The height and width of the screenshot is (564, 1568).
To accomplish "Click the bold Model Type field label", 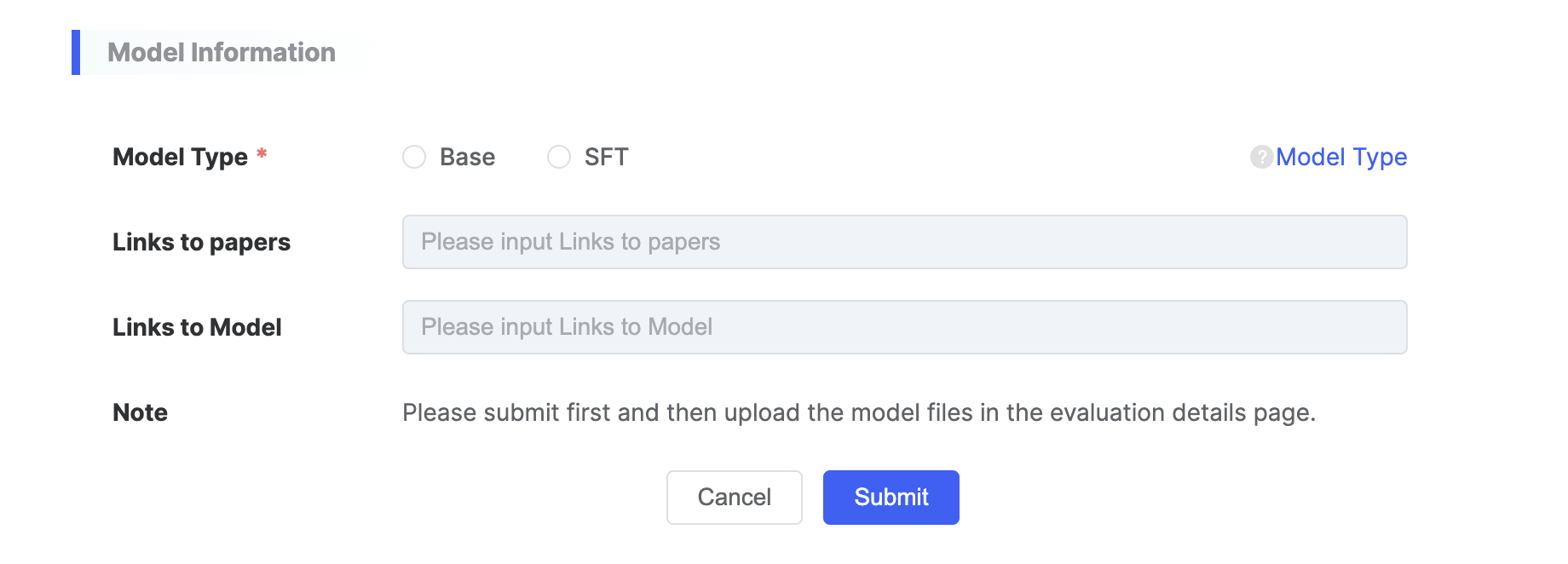I will pyautogui.click(x=180, y=157).
